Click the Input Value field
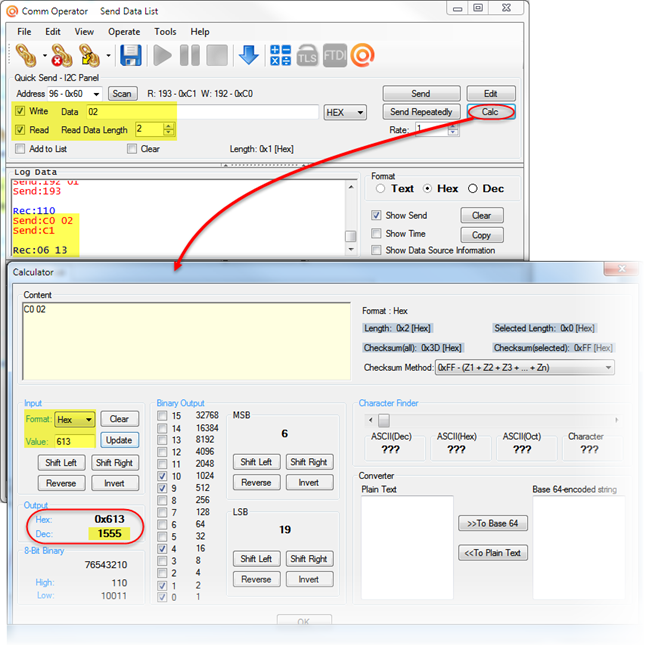This screenshot has height=646, width=646. tap(75, 441)
